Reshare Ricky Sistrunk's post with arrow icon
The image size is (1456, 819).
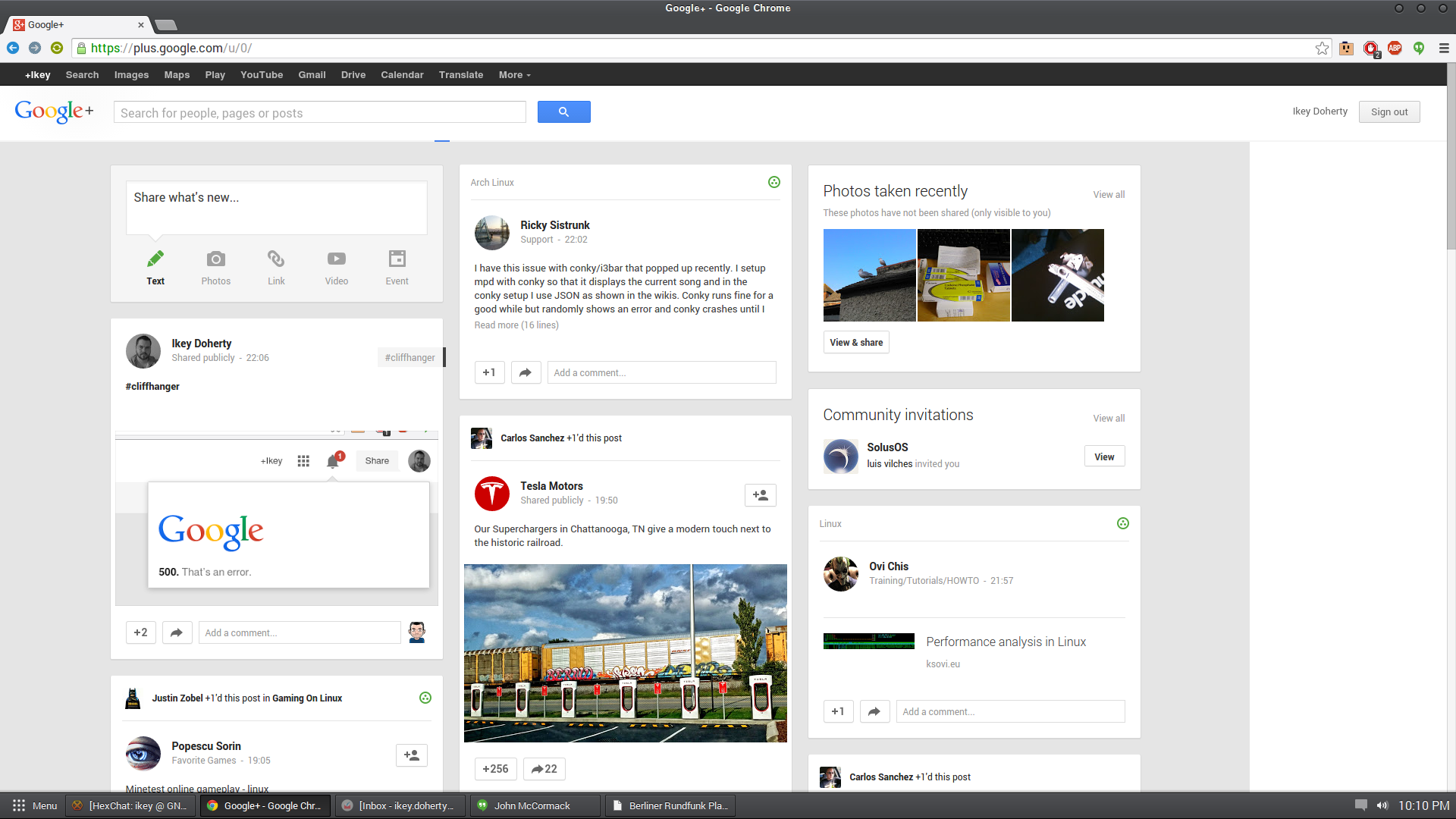526,372
